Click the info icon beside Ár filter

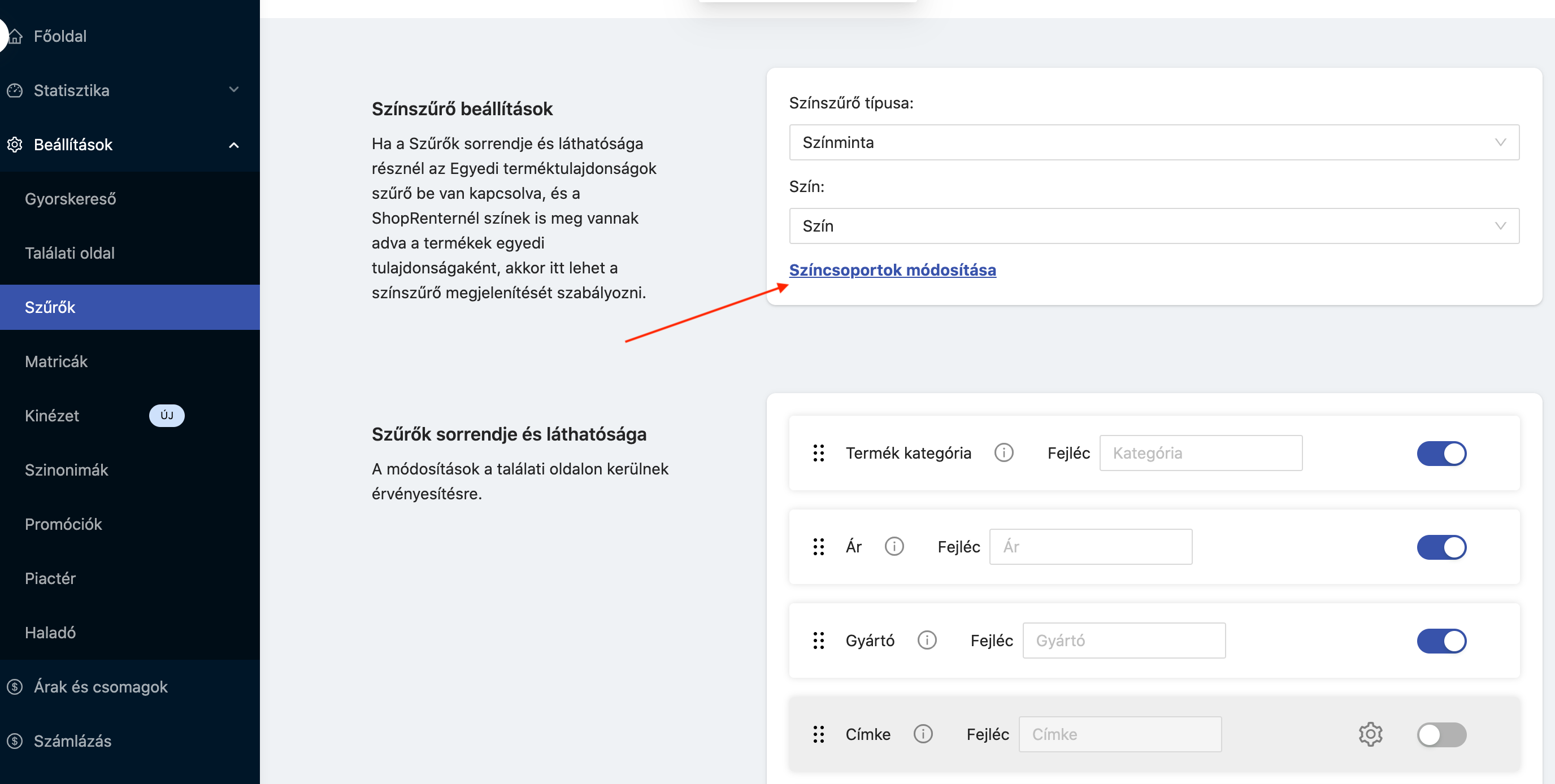(x=894, y=546)
